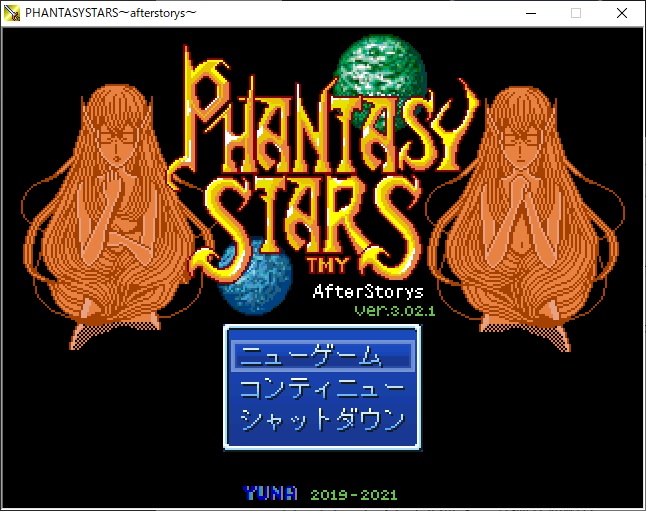Close the game window
Image resolution: width=646 pixels, height=511 pixels.
pos(622,13)
